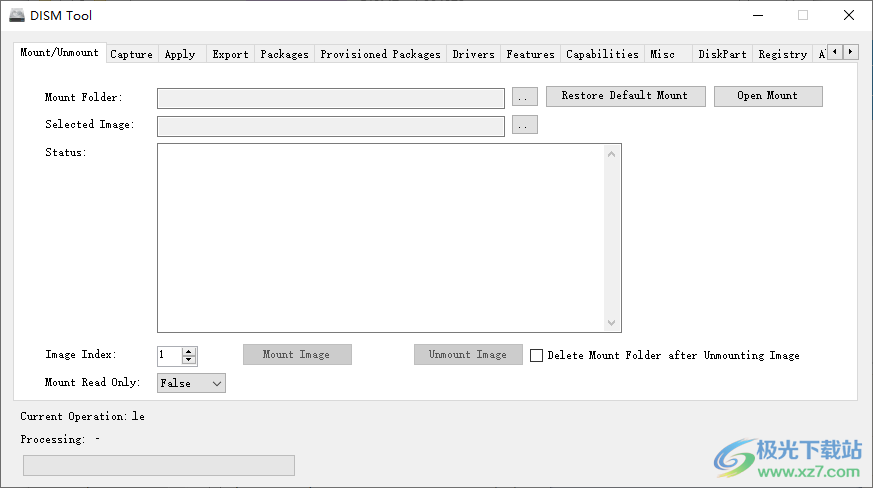The width and height of the screenshot is (873, 488).
Task: Open the Features tab
Action: click(x=530, y=54)
